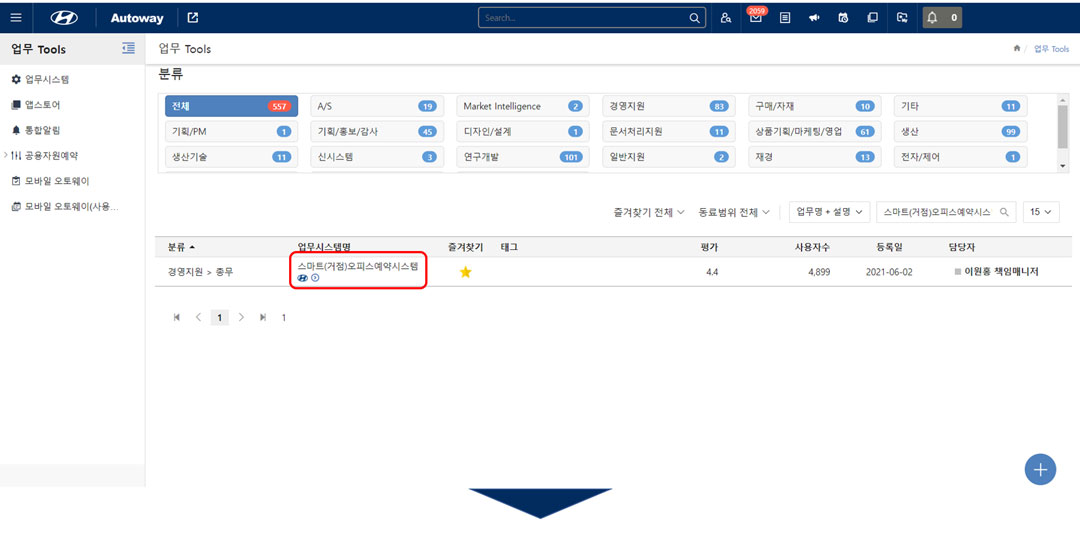The width and height of the screenshot is (1080, 542).
Task: Select page 1 in the pagination
Action: [220, 317]
